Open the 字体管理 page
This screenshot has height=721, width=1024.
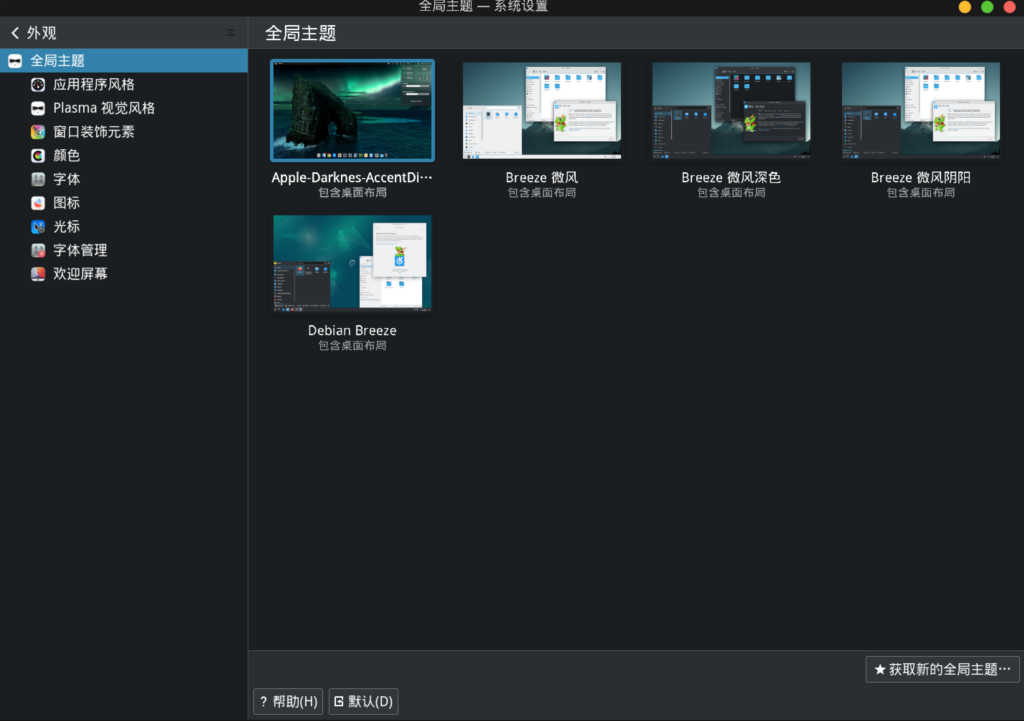point(124,250)
